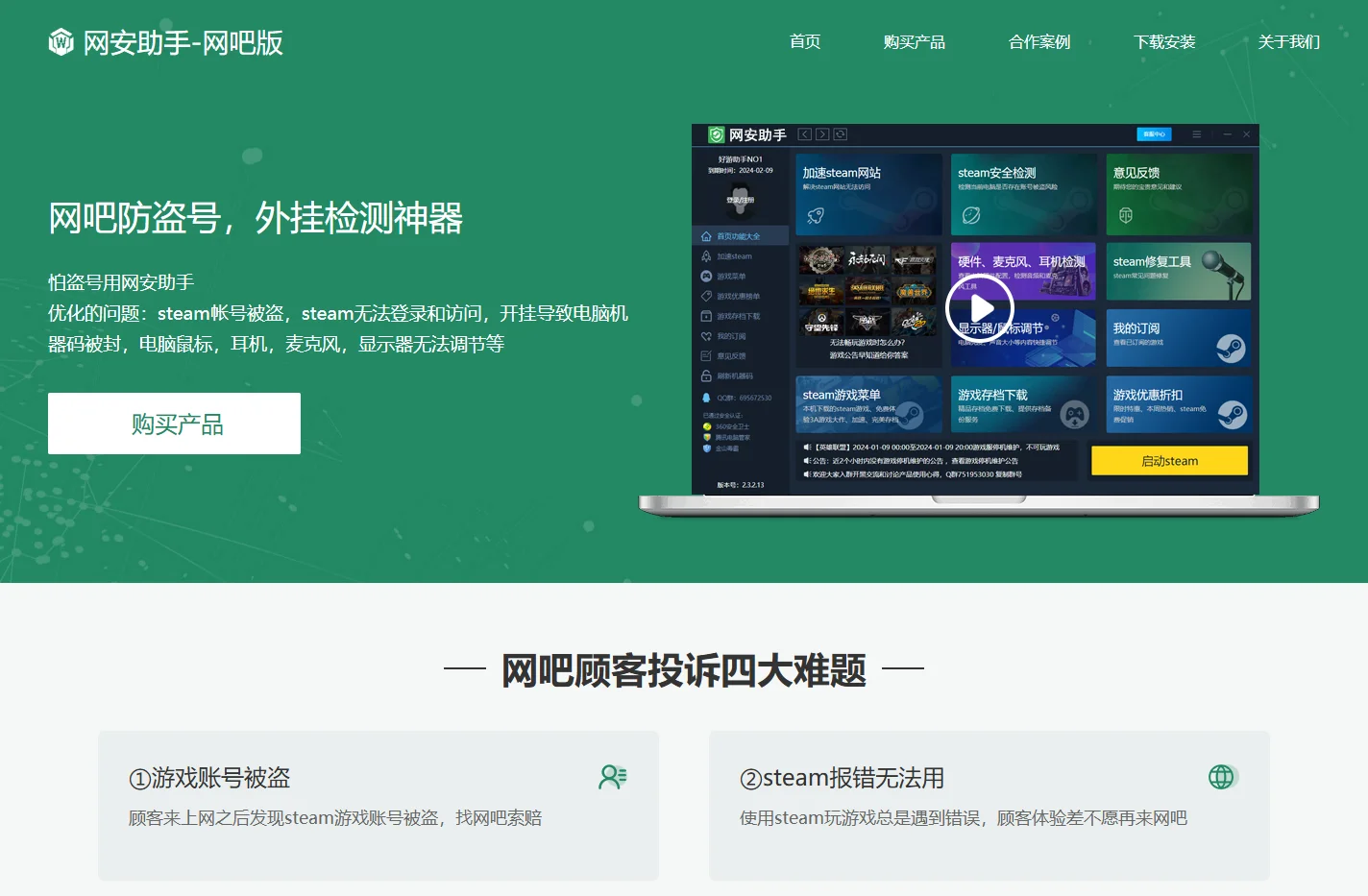Click rocket icon on 加速steam网站 card
Screen dimensions: 1368x896
click(816, 215)
